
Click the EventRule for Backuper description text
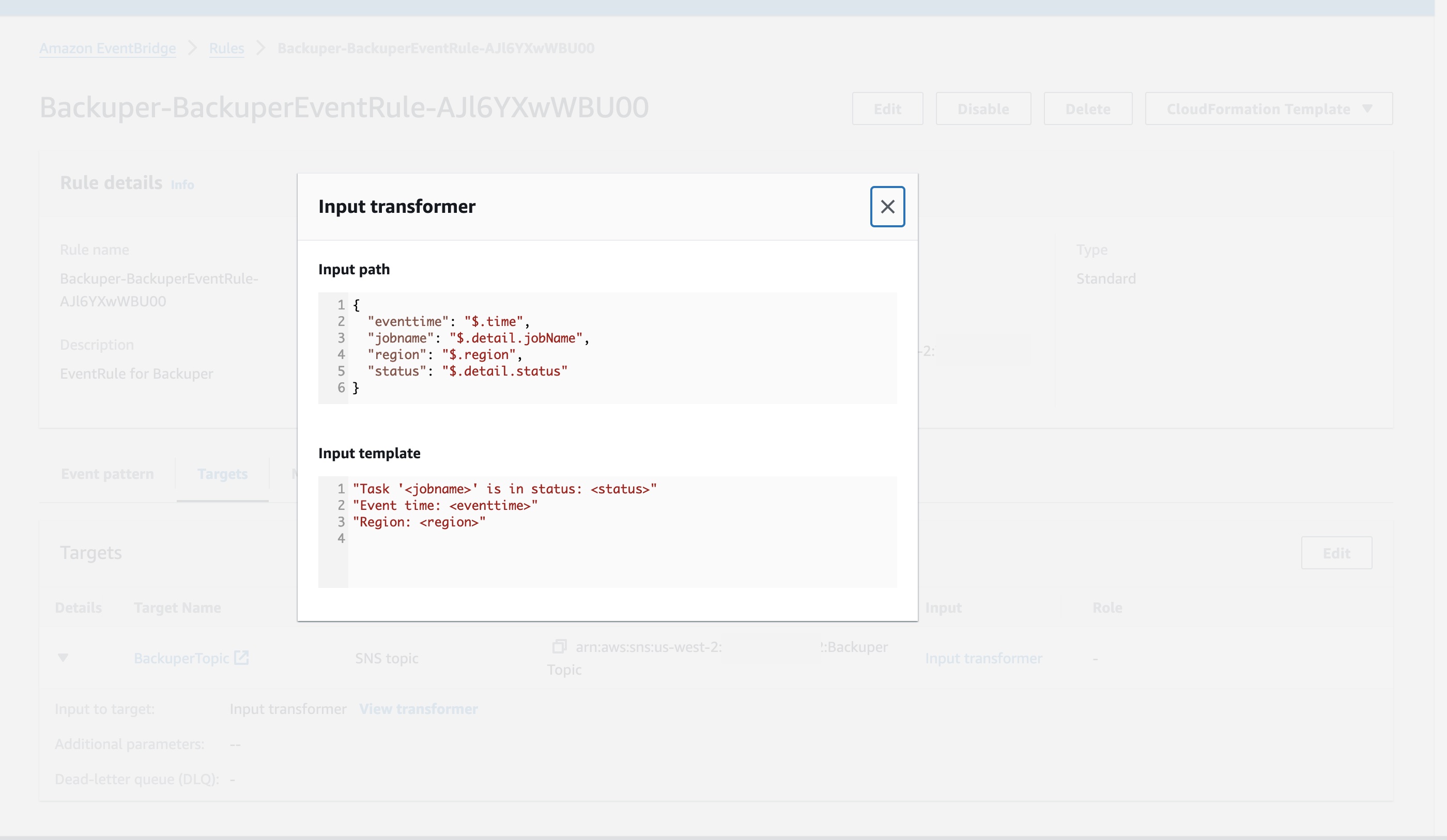click(x=136, y=374)
